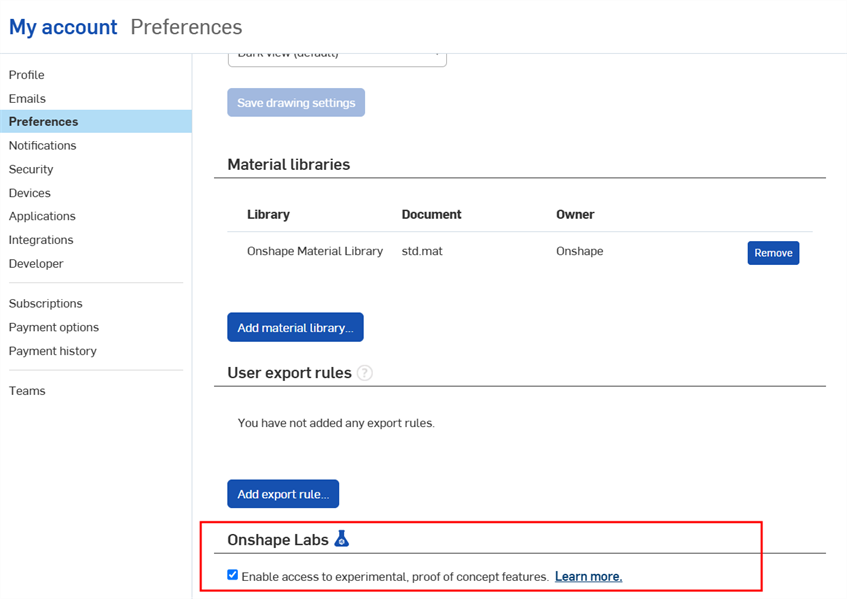Go to the Emails section
The width and height of the screenshot is (847, 599).
[27, 98]
